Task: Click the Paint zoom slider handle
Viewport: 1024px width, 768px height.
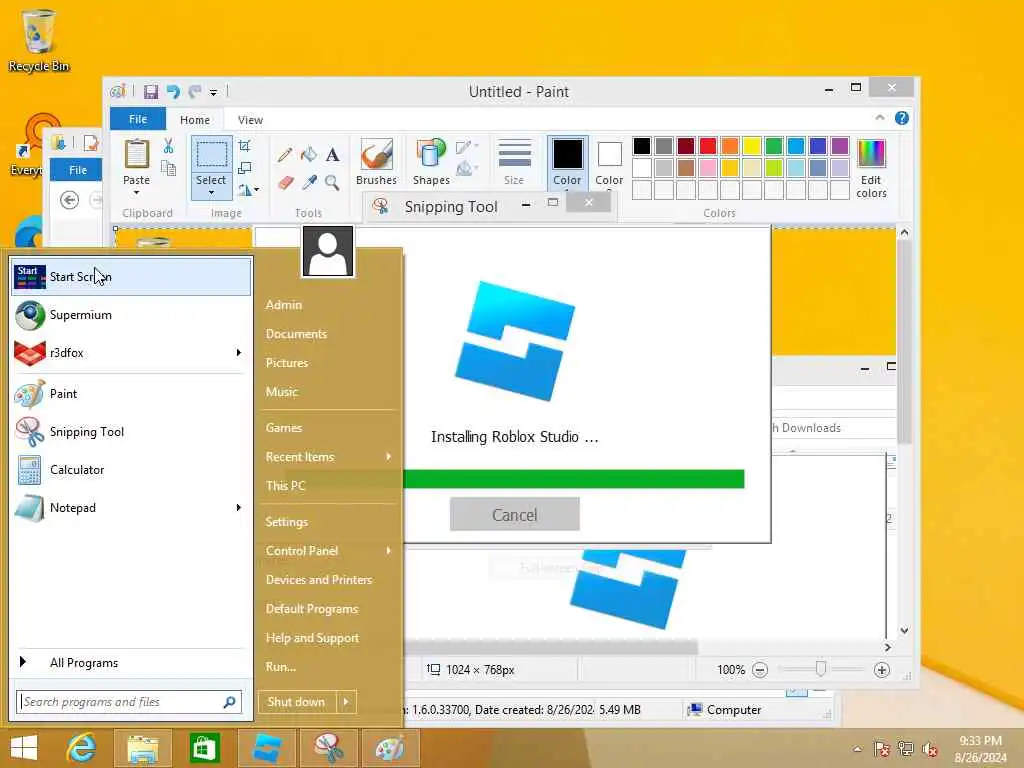Action: (821, 669)
